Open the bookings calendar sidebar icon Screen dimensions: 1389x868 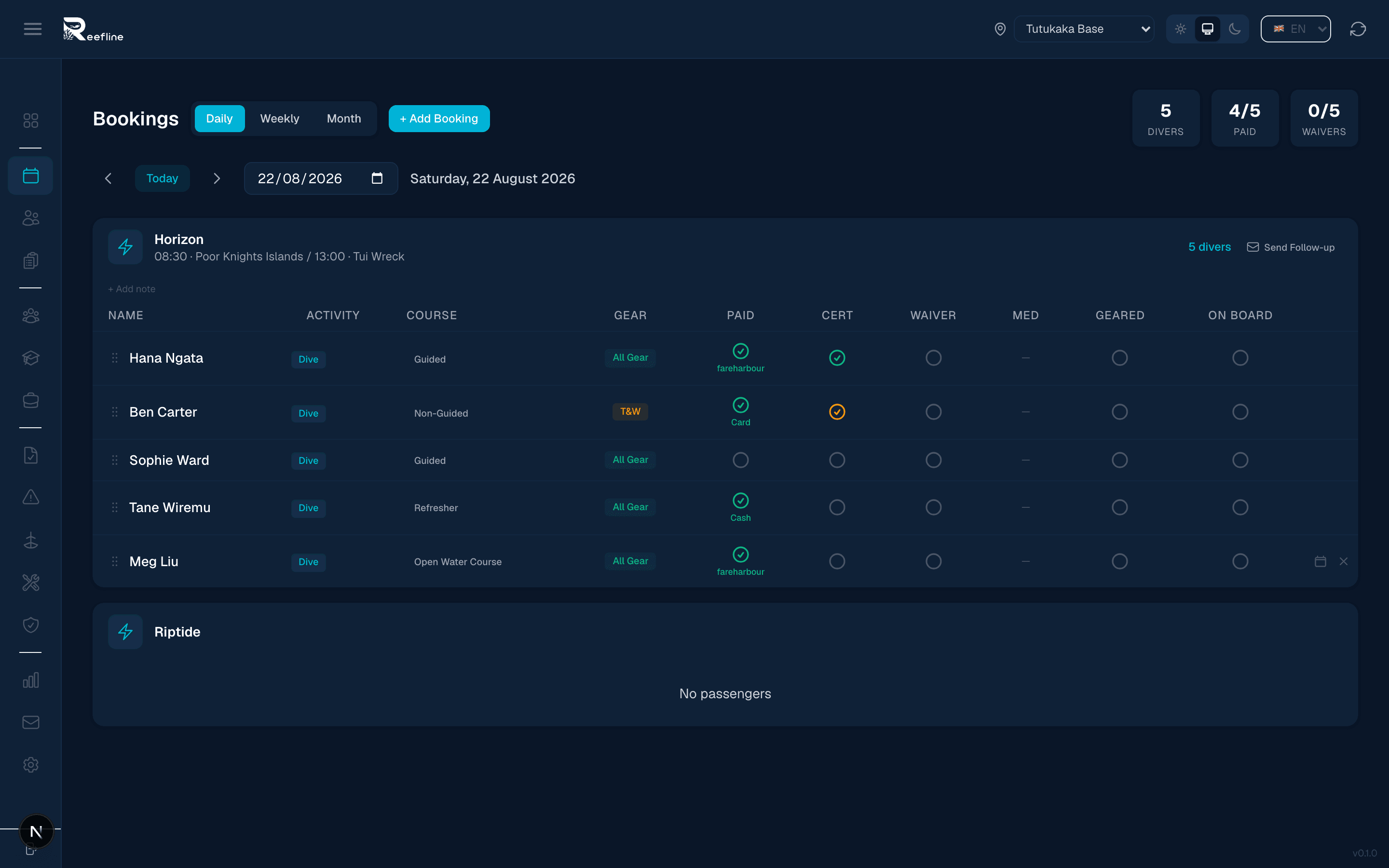(30, 176)
